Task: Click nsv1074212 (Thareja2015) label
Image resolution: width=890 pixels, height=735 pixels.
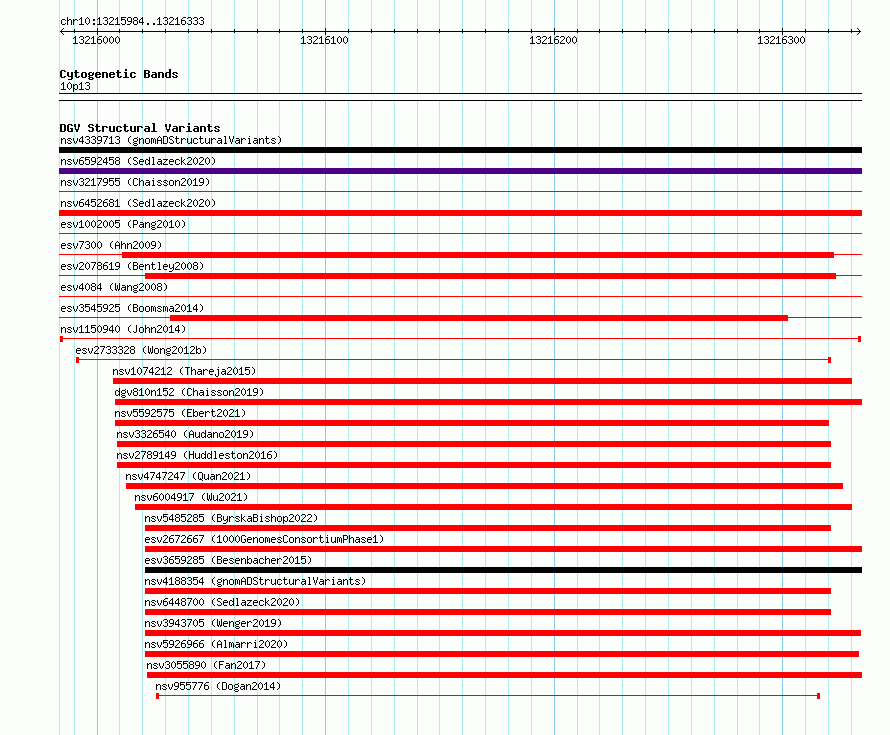Action: coord(184,371)
